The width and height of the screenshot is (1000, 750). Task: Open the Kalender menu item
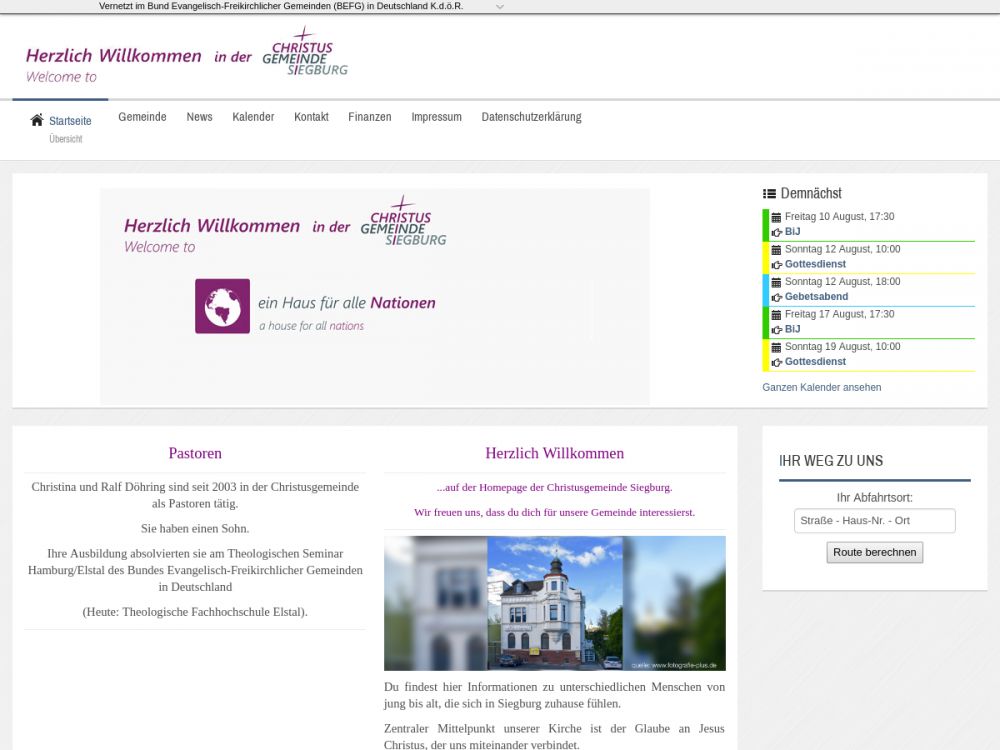[x=253, y=117]
